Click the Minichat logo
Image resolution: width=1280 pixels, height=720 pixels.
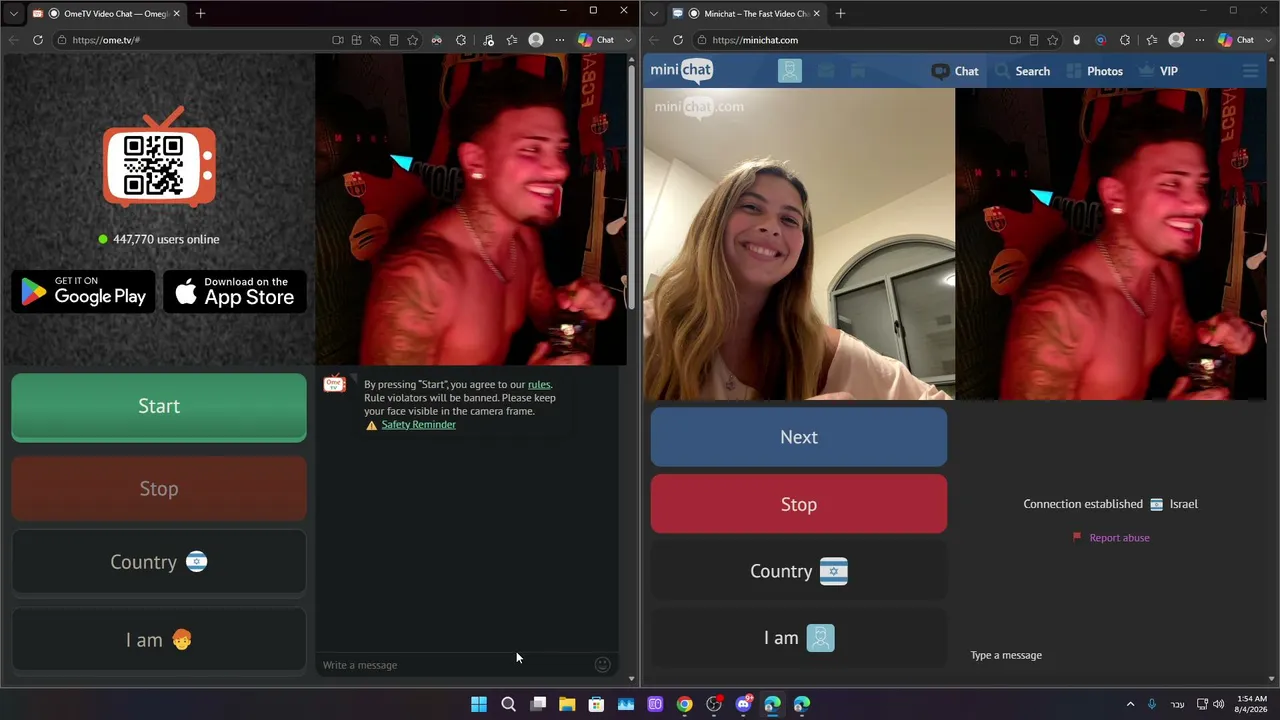click(681, 70)
